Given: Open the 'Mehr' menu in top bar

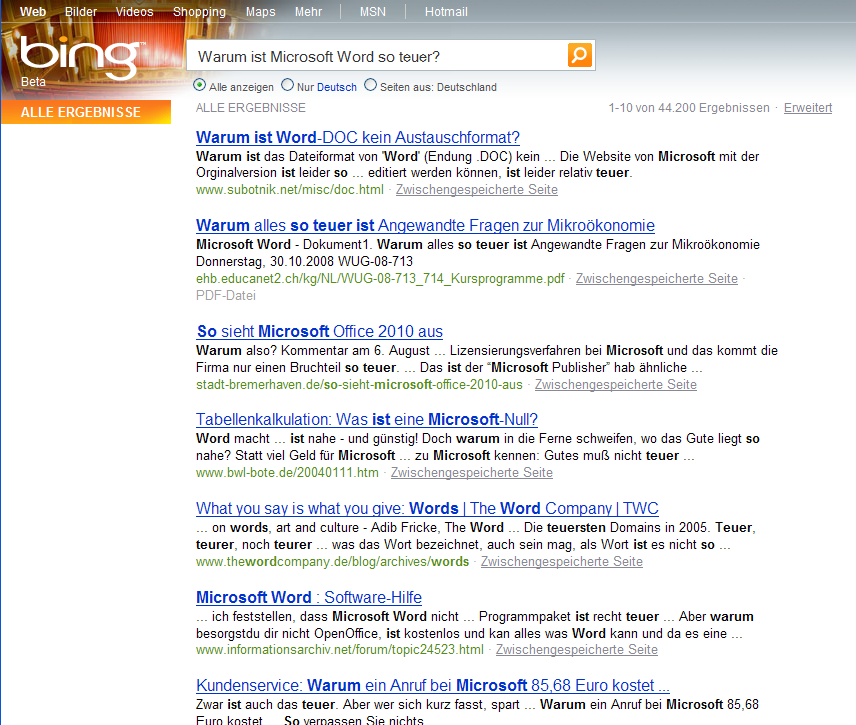Looking at the screenshot, I should click(x=308, y=12).
